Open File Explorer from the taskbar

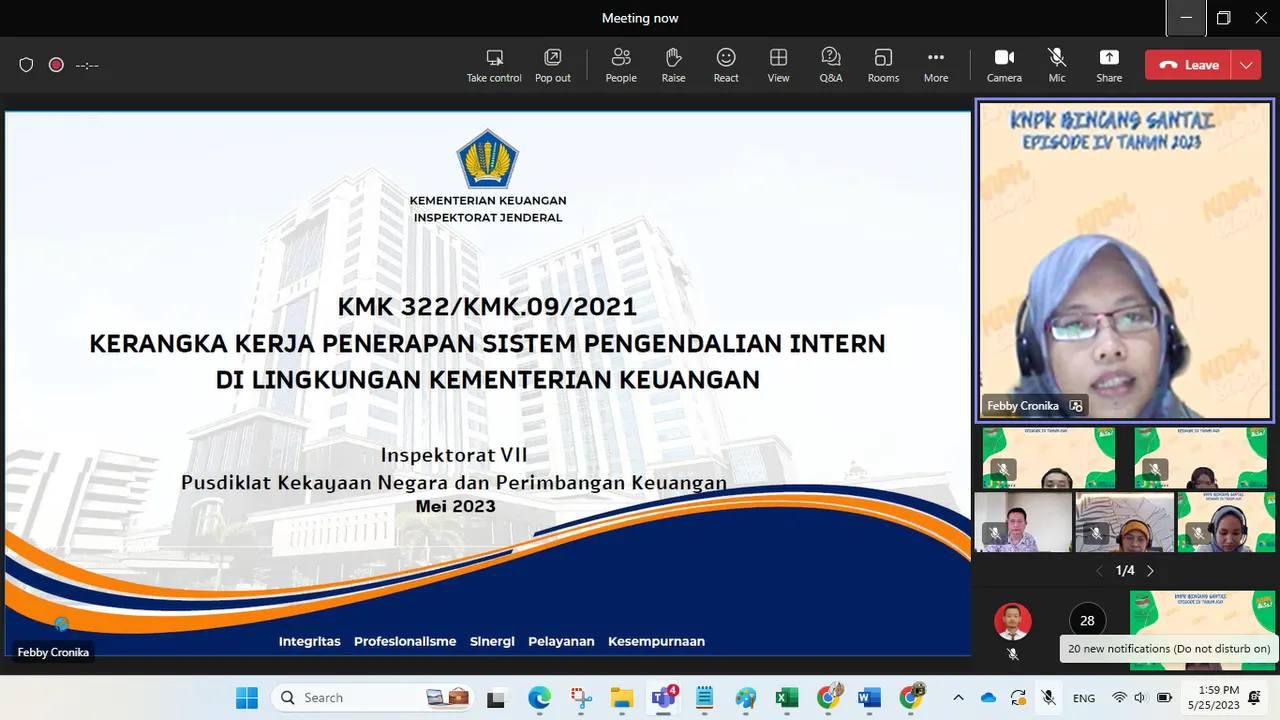click(x=622, y=698)
